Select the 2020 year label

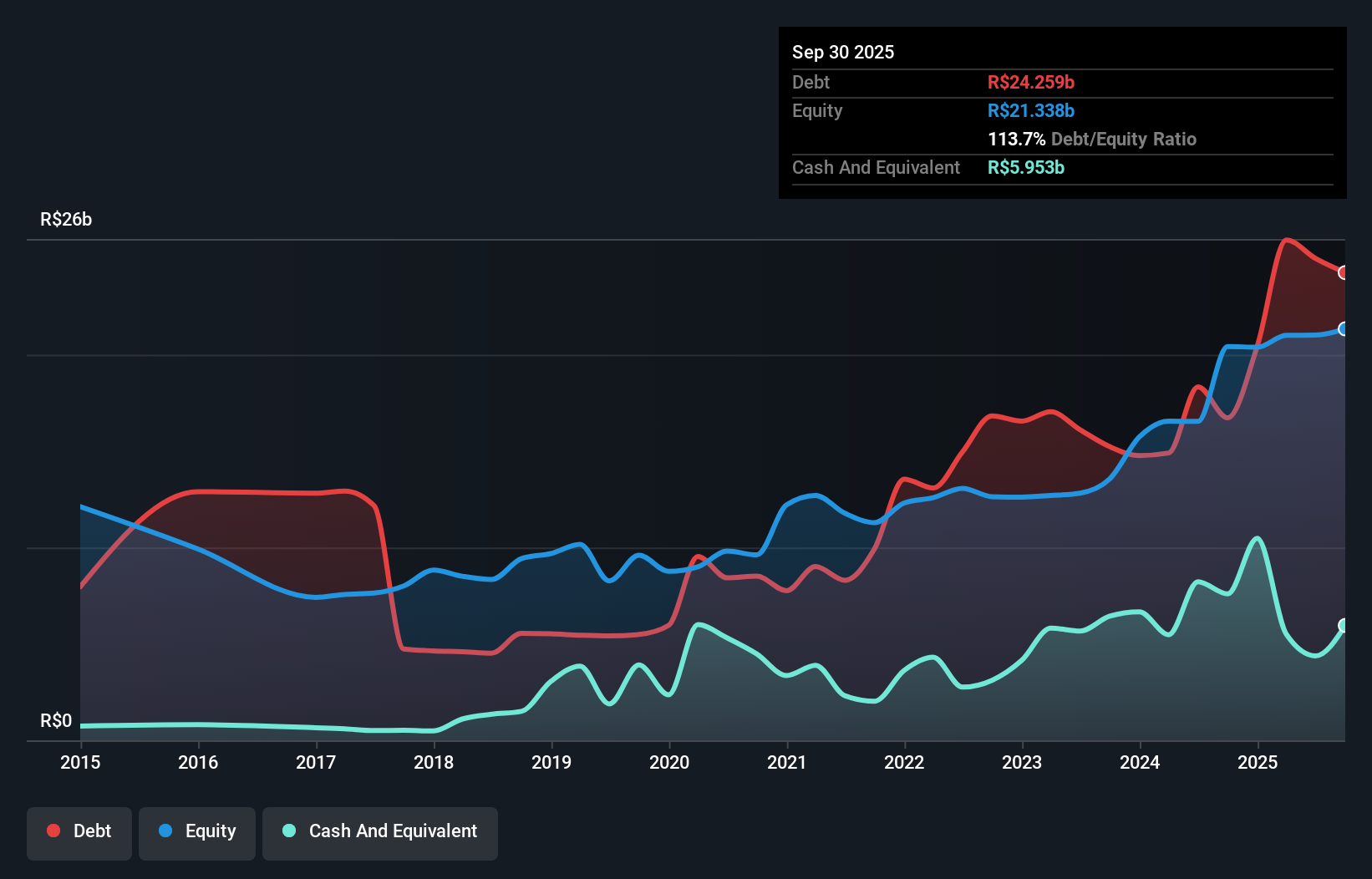pyautogui.click(x=669, y=762)
